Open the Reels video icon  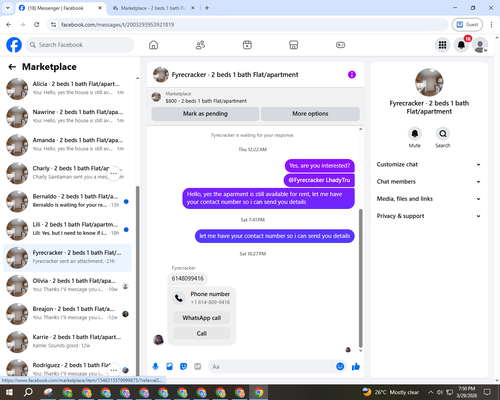pos(247,45)
